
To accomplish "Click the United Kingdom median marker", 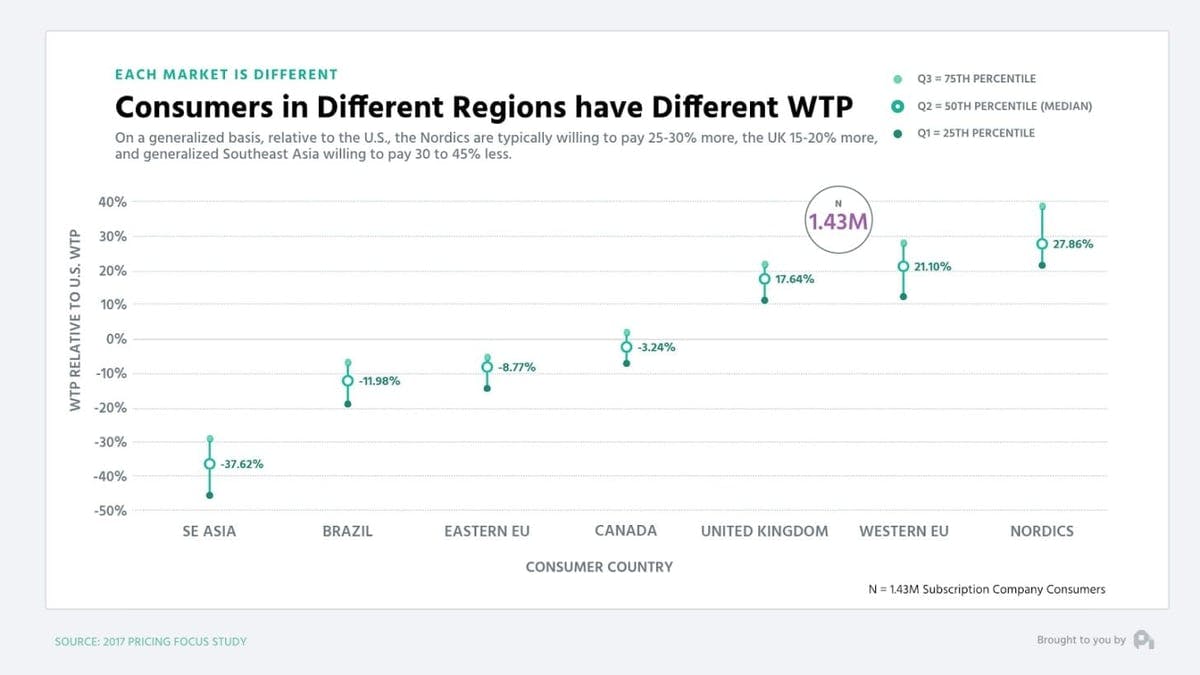I will point(765,279).
